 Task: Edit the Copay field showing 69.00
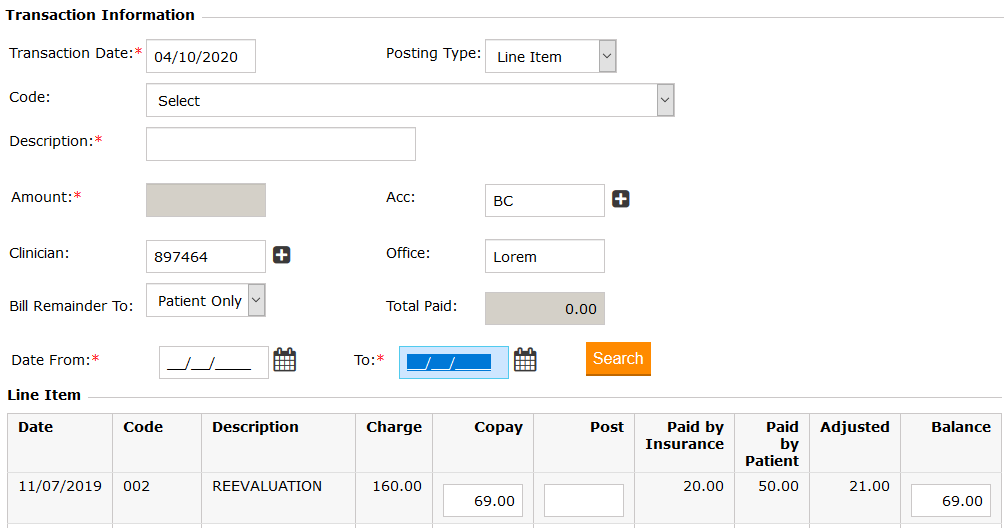[482, 500]
